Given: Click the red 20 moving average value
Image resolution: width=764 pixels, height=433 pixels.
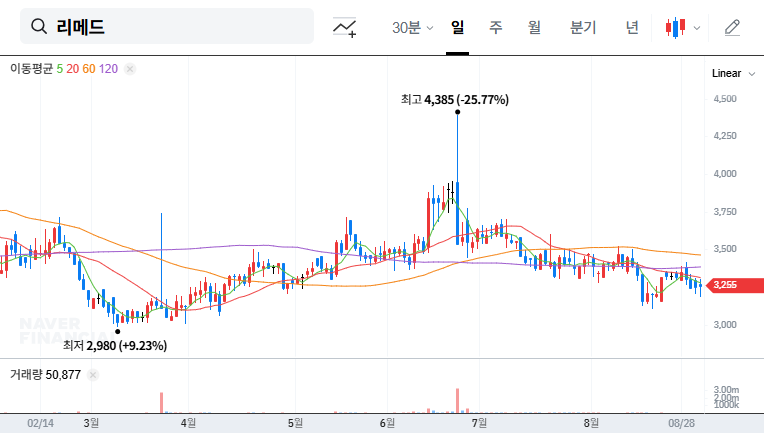Looking at the screenshot, I should [x=73, y=69].
